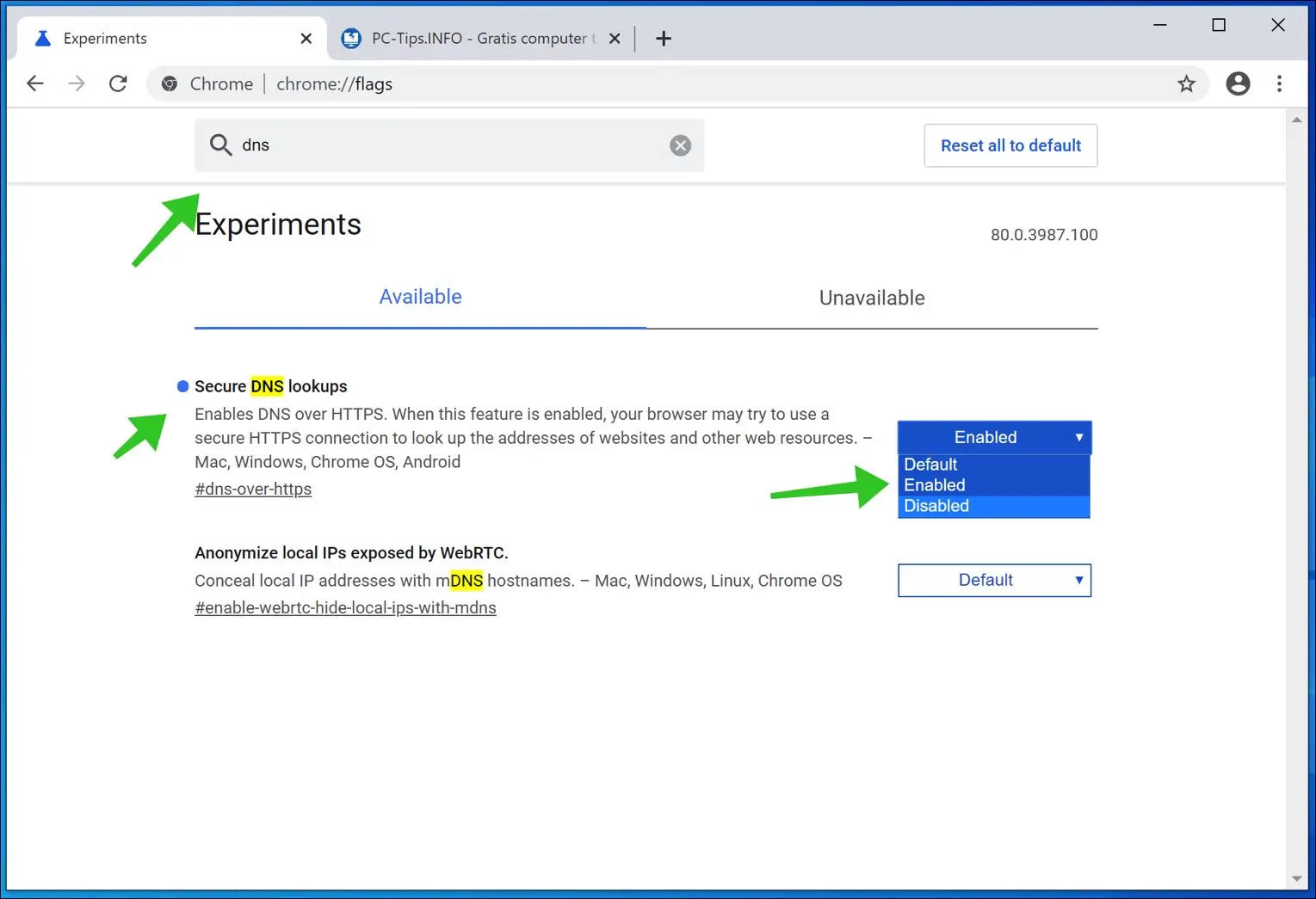The width and height of the screenshot is (1316, 899).
Task: Open Chrome's three-dot menu
Action: click(1279, 83)
